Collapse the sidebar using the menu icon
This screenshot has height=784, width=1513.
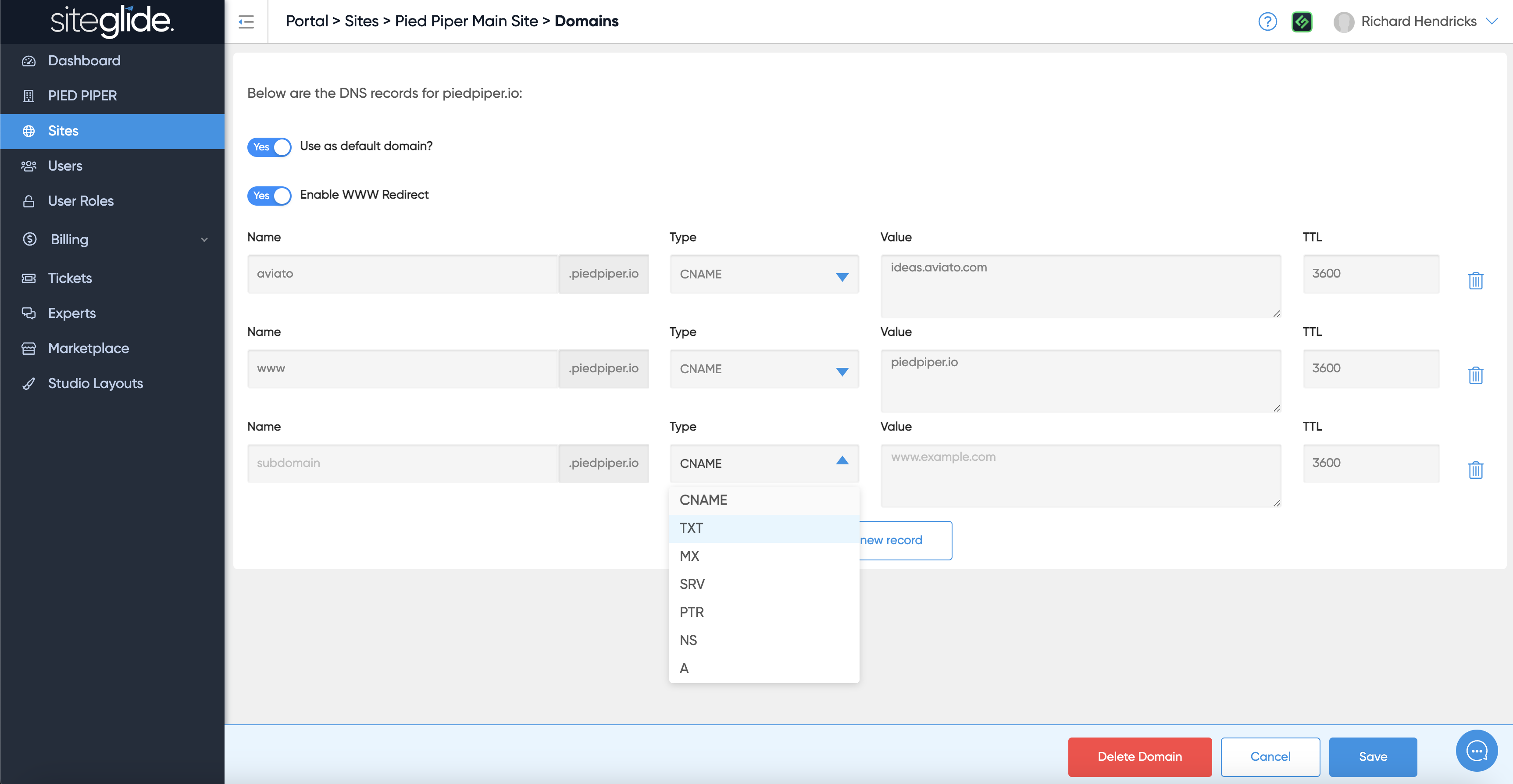[x=246, y=22]
